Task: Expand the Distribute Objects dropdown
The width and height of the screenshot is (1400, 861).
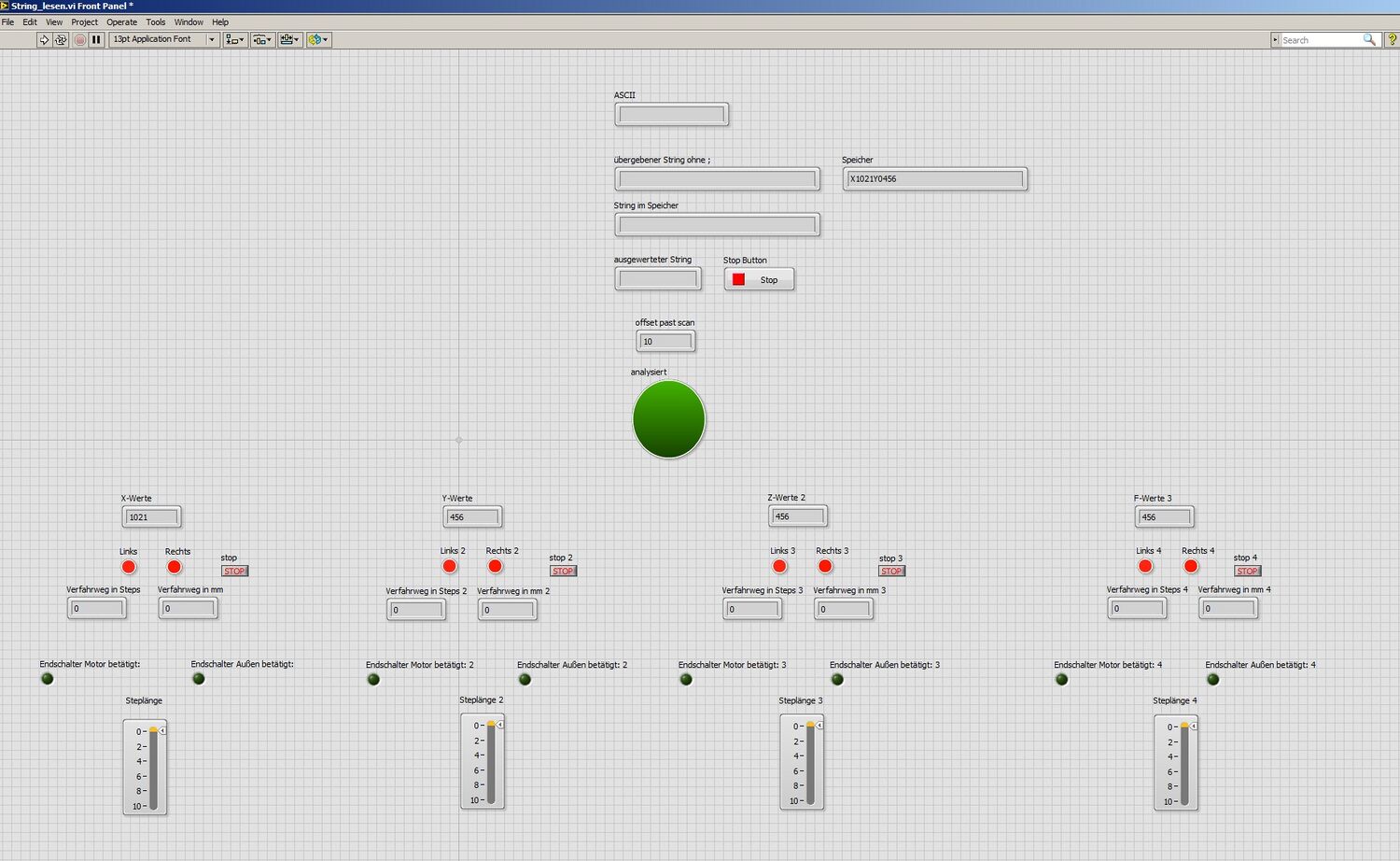Action: click(x=263, y=39)
